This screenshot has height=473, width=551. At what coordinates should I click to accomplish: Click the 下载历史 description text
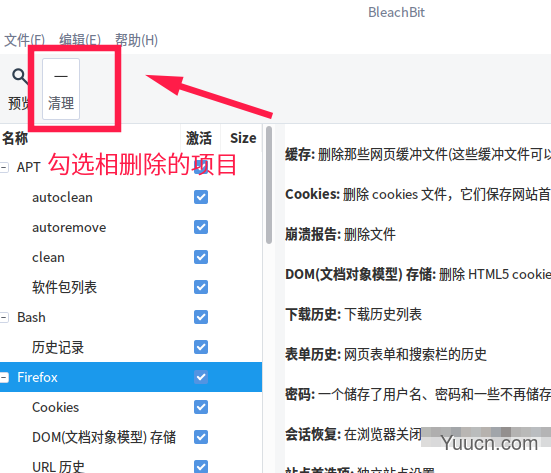click(353, 315)
